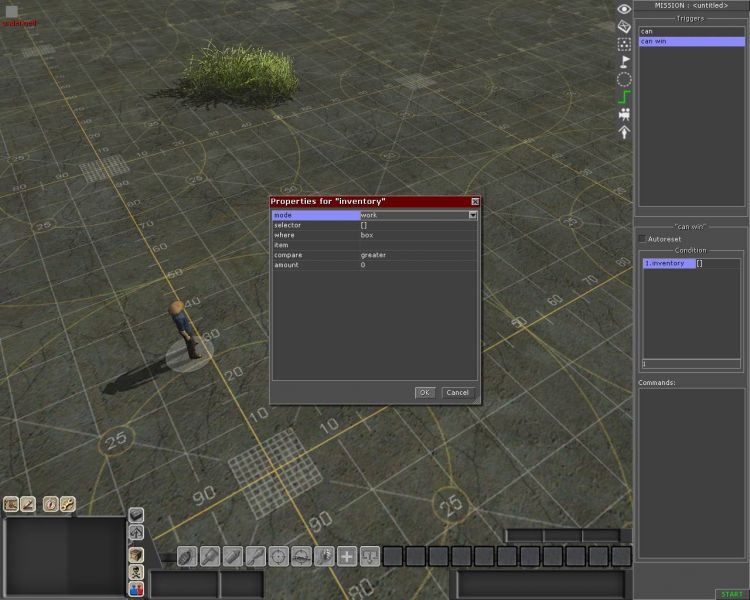This screenshot has height=600, width=750.
Task: Select the flag waypoint tool
Action: point(624,62)
